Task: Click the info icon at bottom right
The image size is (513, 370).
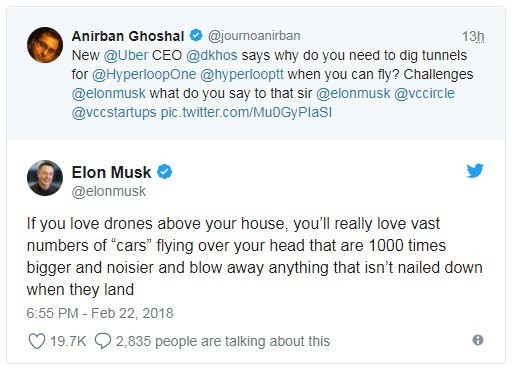Action: click(x=478, y=340)
